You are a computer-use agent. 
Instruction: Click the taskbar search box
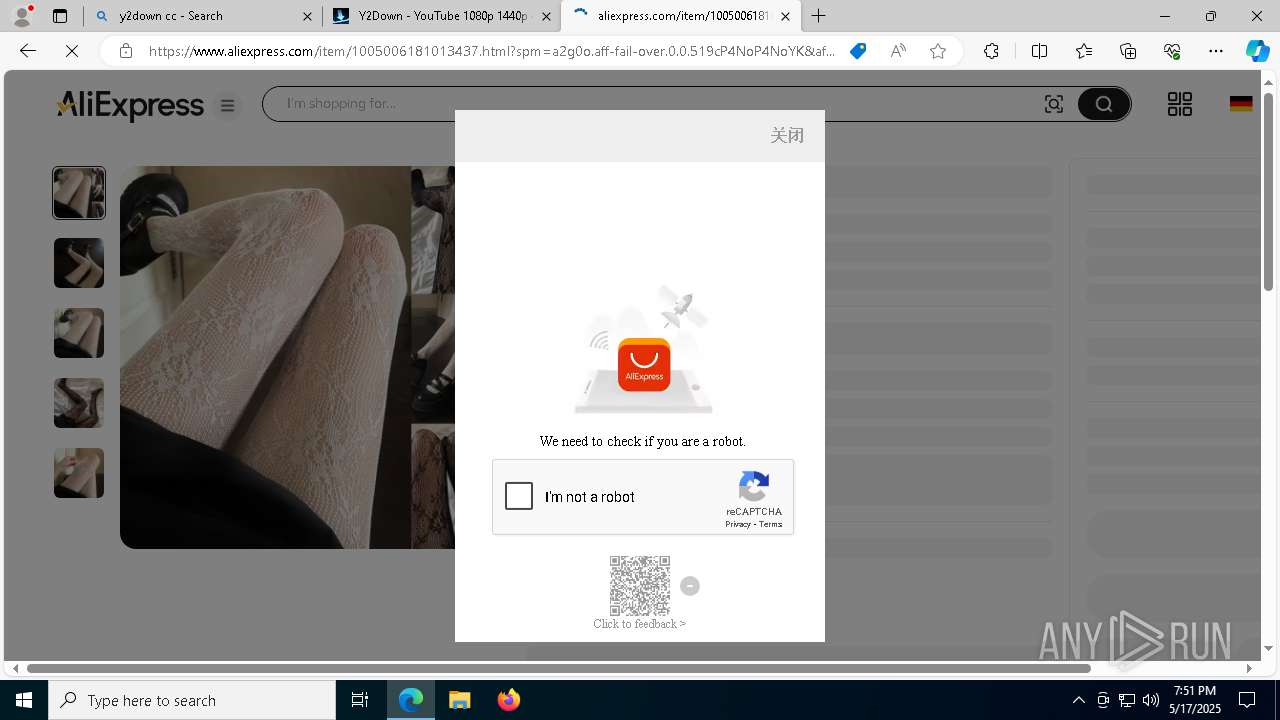(x=192, y=700)
